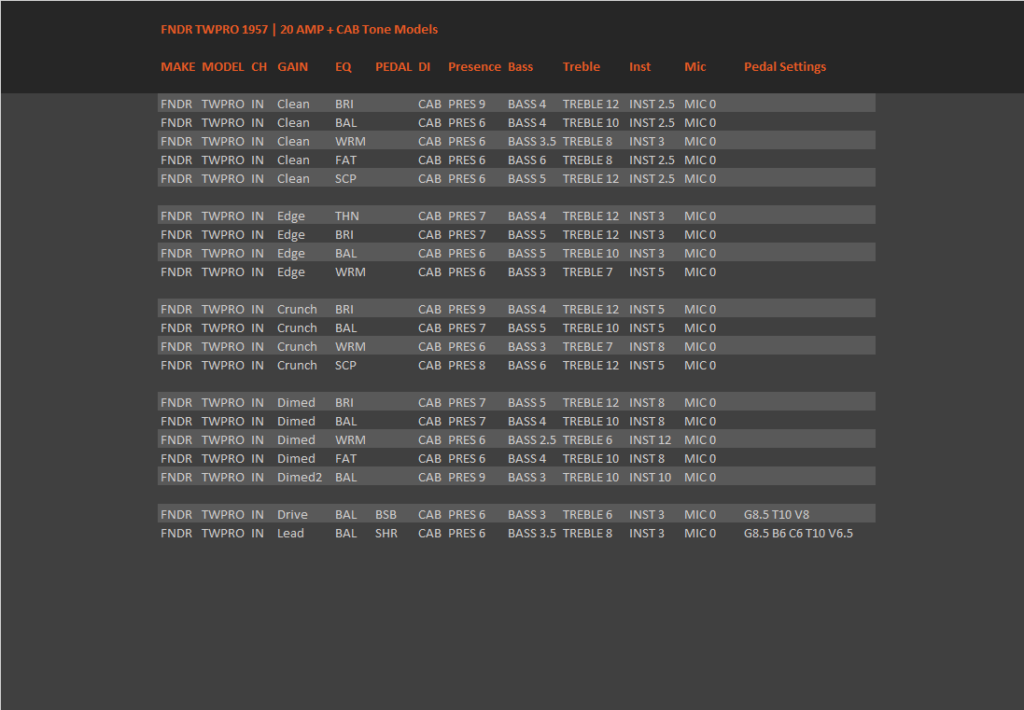Click the Inst column header

(640, 67)
